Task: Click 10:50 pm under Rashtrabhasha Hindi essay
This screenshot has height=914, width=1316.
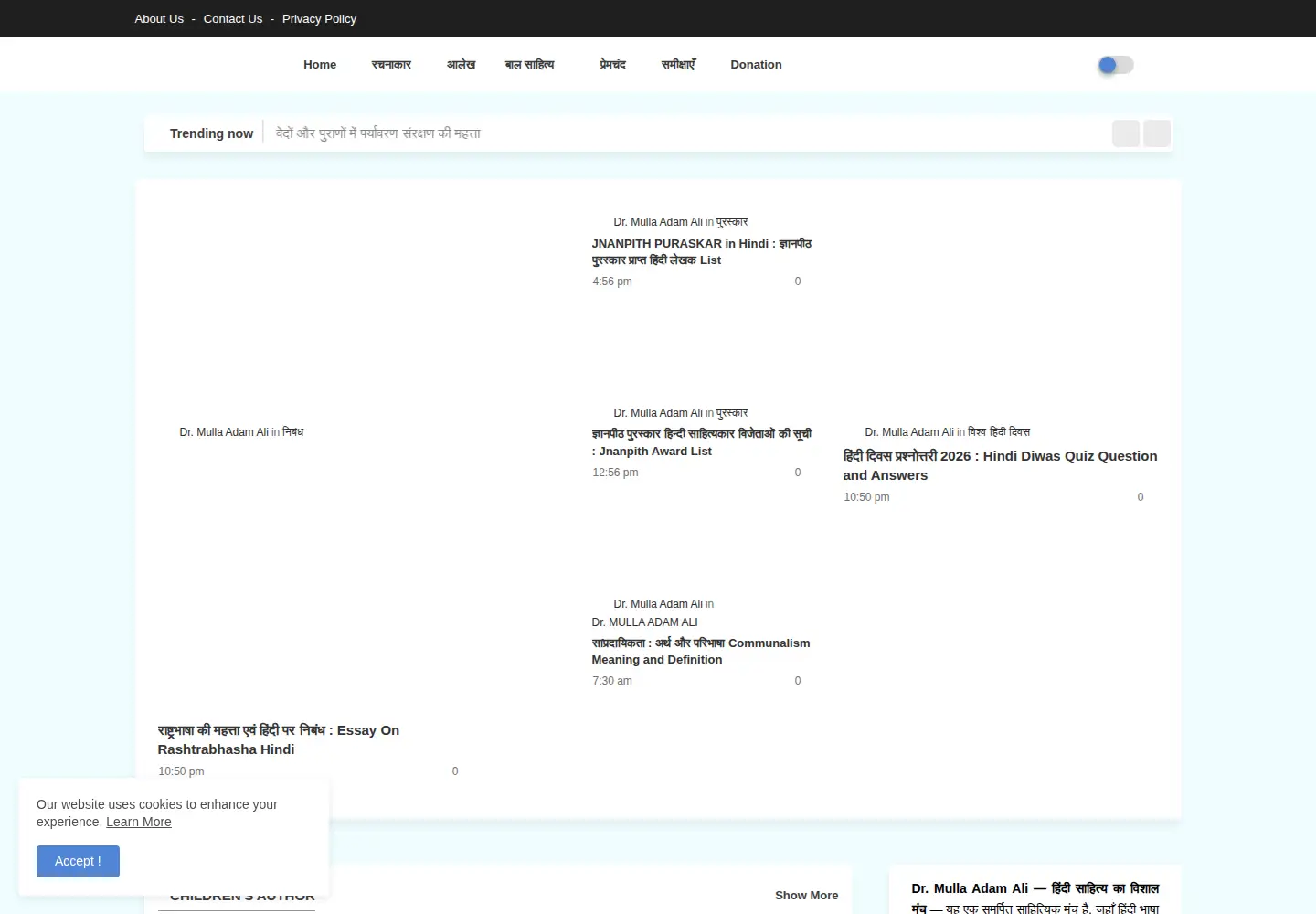Action: tap(181, 771)
